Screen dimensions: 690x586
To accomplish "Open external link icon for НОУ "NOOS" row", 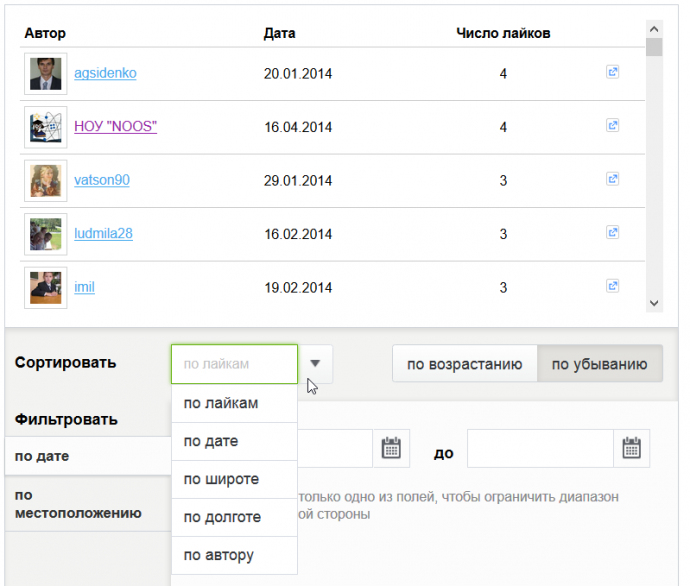I will [613, 127].
